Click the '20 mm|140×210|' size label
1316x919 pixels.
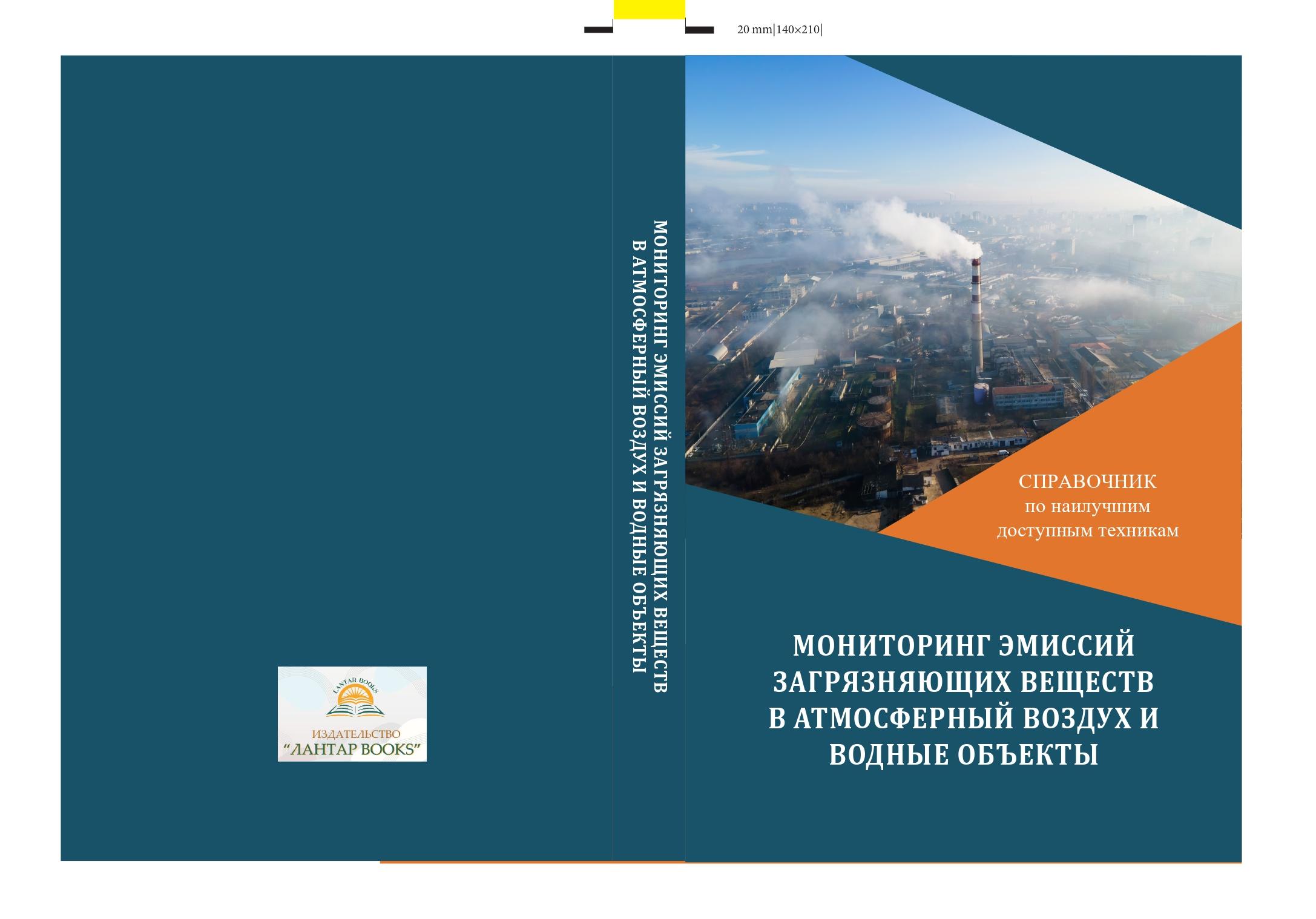(780, 30)
